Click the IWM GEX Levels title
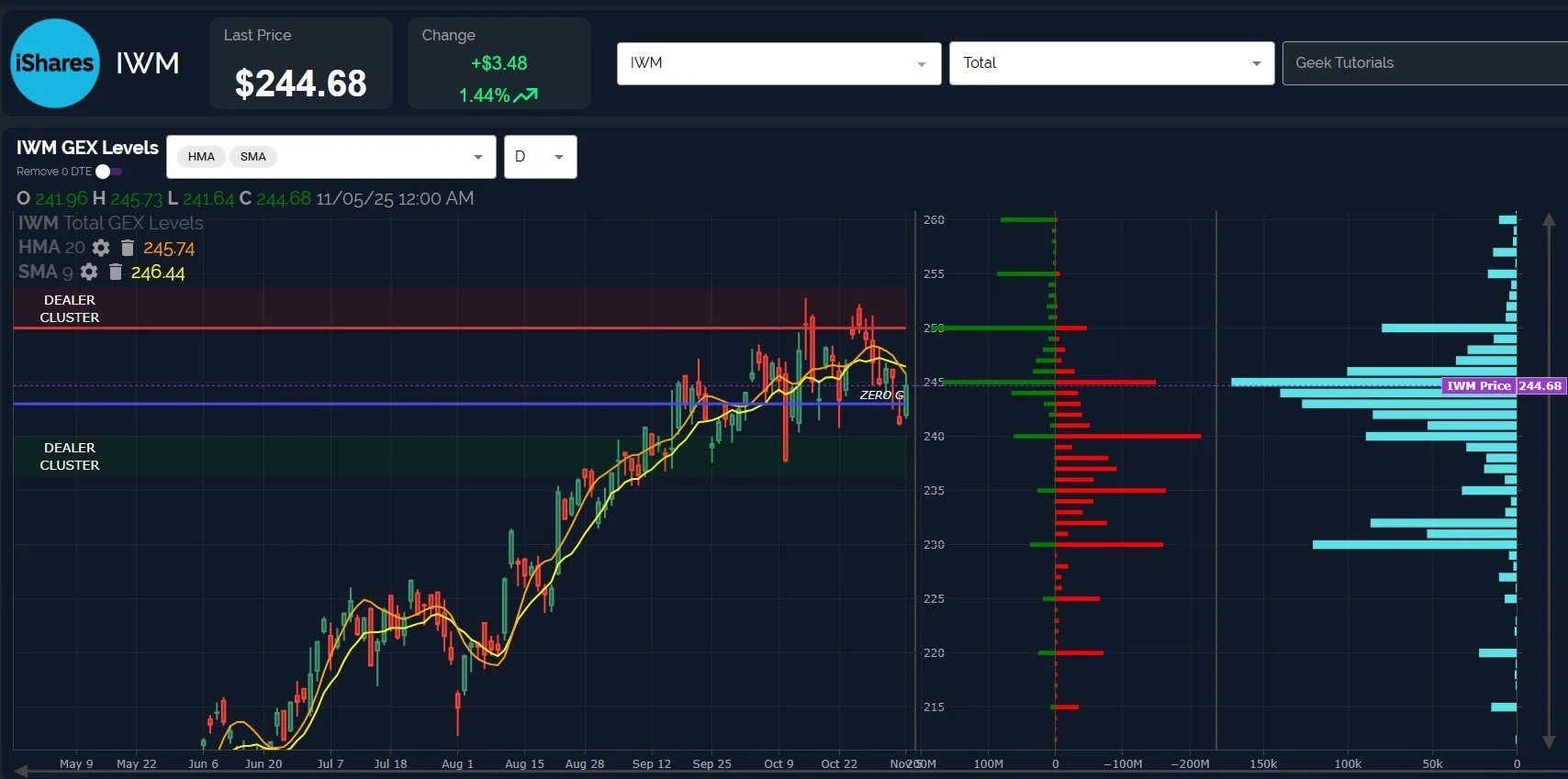 87,148
